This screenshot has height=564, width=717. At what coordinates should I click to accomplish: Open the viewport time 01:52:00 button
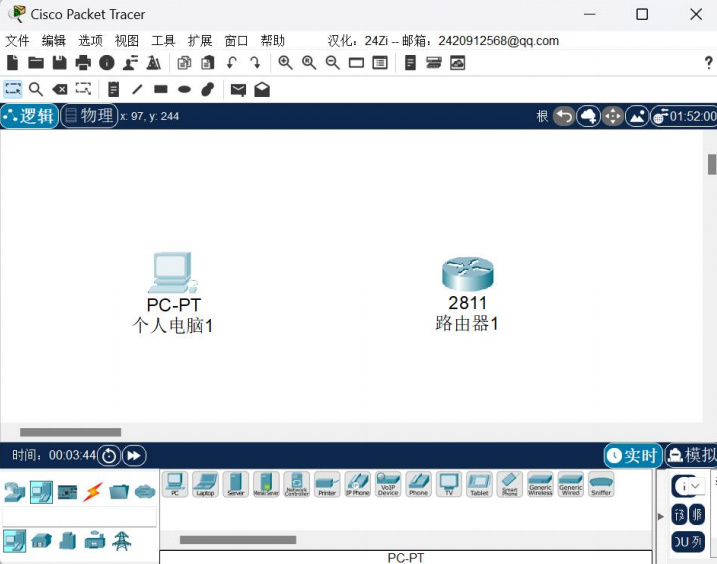click(685, 116)
